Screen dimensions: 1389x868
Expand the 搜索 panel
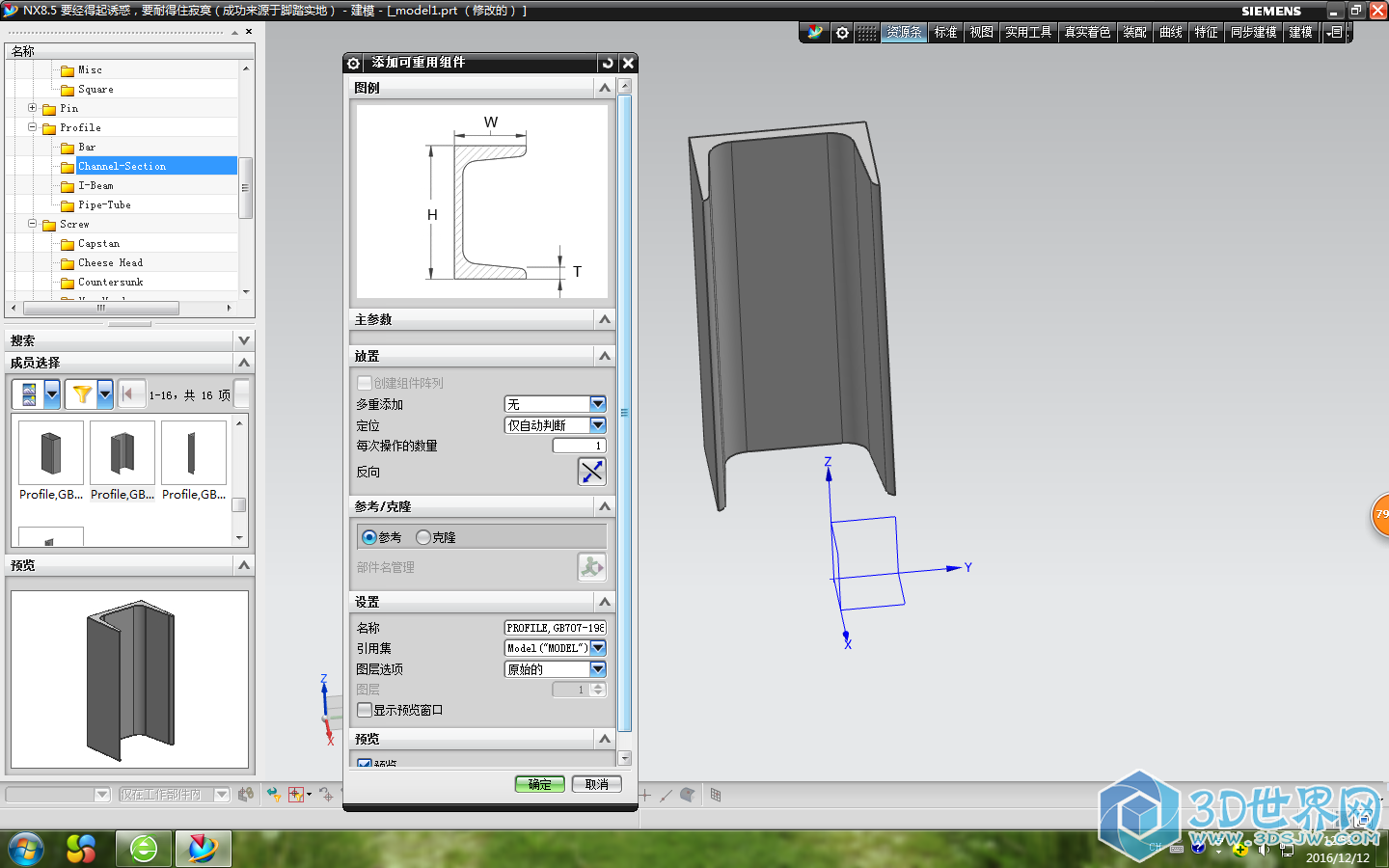point(244,340)
